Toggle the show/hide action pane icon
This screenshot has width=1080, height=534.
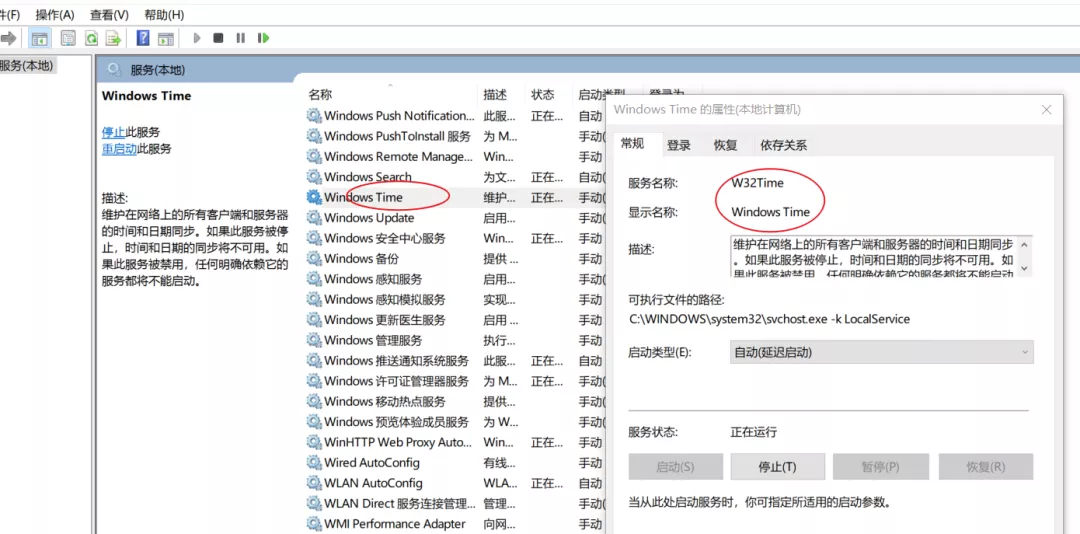pyautogui.click(x=165, y=38)
